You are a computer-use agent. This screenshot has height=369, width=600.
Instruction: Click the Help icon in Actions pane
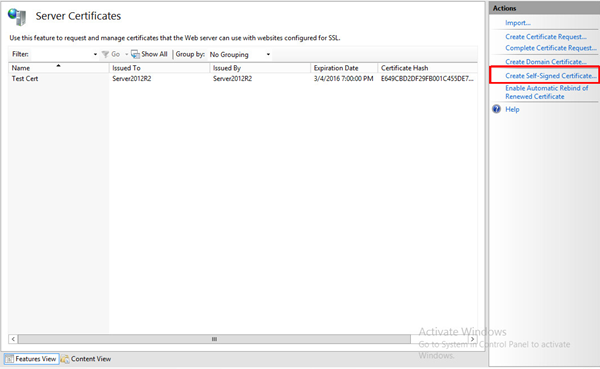pos(496,109)
